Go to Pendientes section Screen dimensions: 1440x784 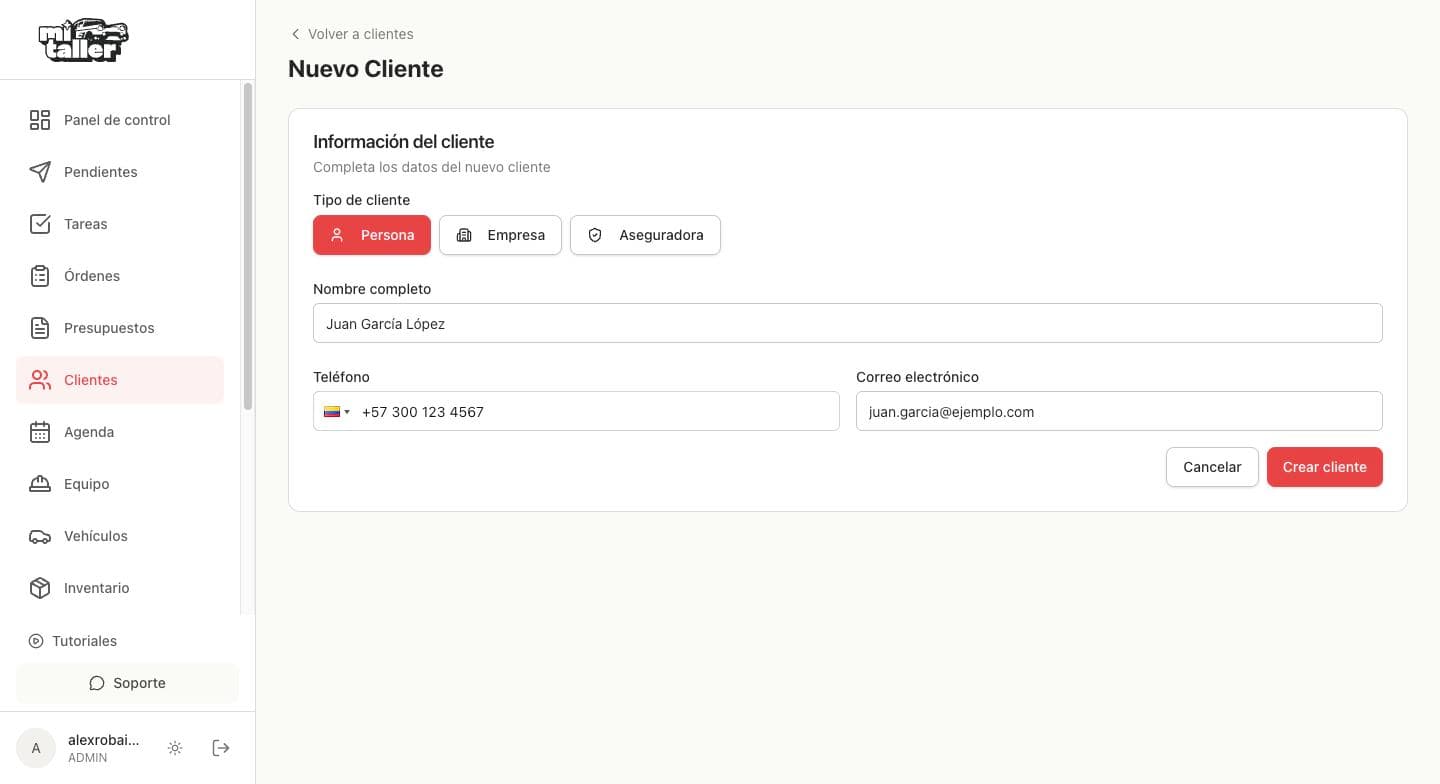[120, 172]
